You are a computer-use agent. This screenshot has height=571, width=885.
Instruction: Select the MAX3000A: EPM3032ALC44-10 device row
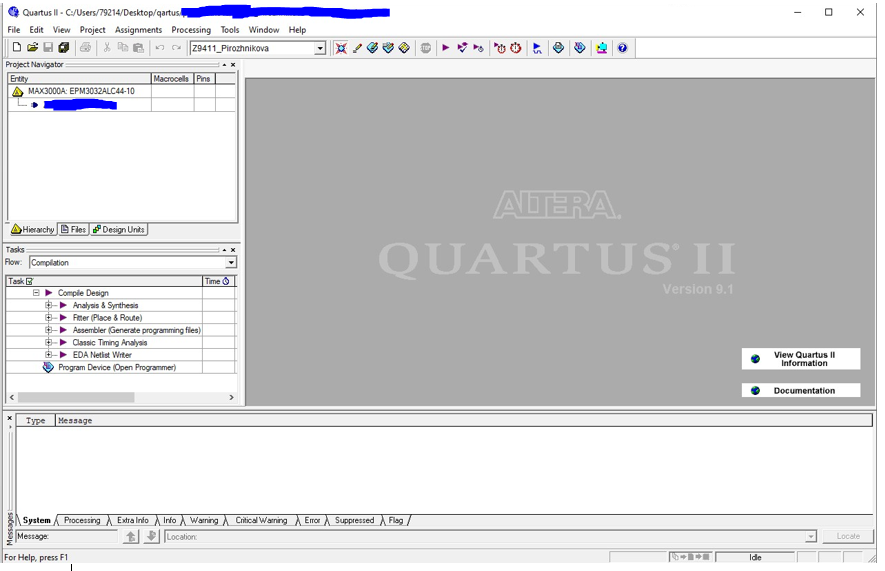(81, 91)
